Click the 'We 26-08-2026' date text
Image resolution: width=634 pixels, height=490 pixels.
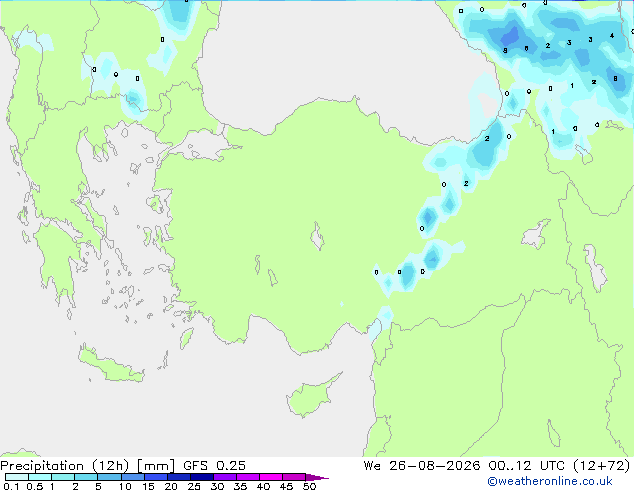(x=422, y=466)
